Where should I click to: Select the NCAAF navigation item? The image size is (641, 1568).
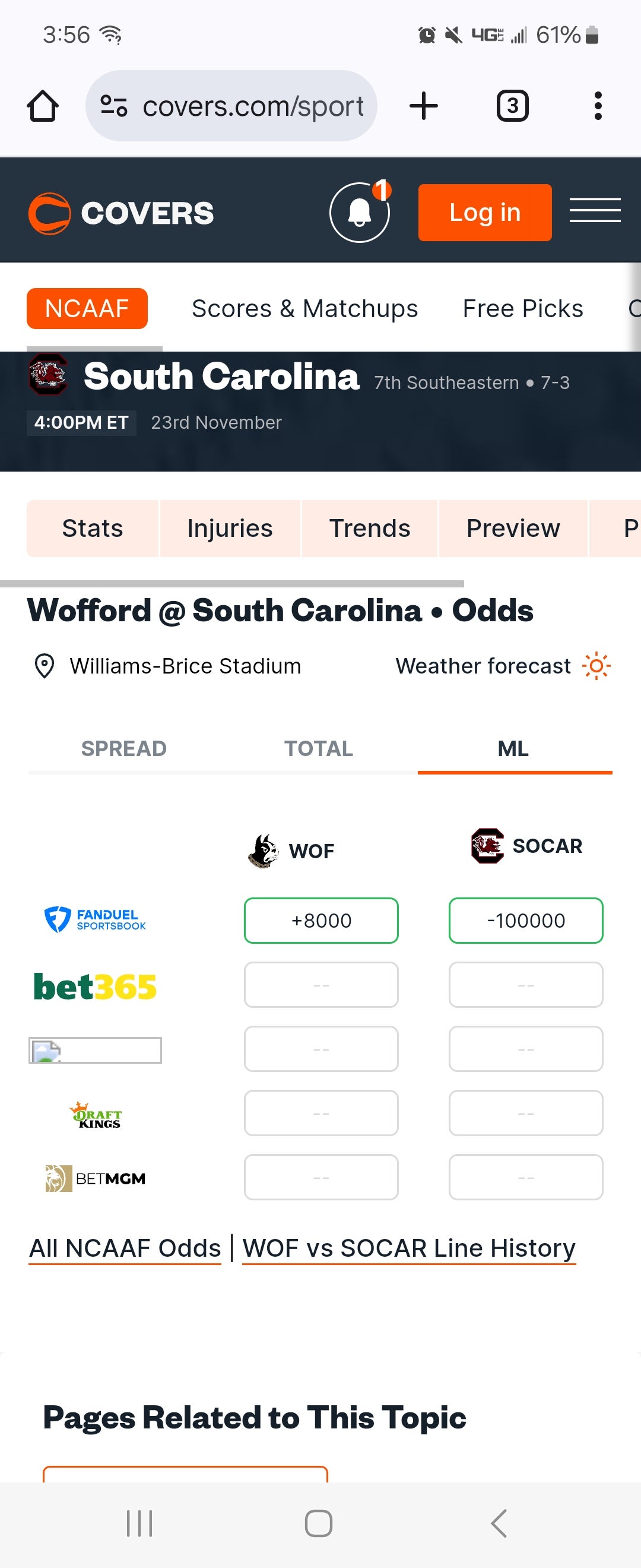coord(87,308)
